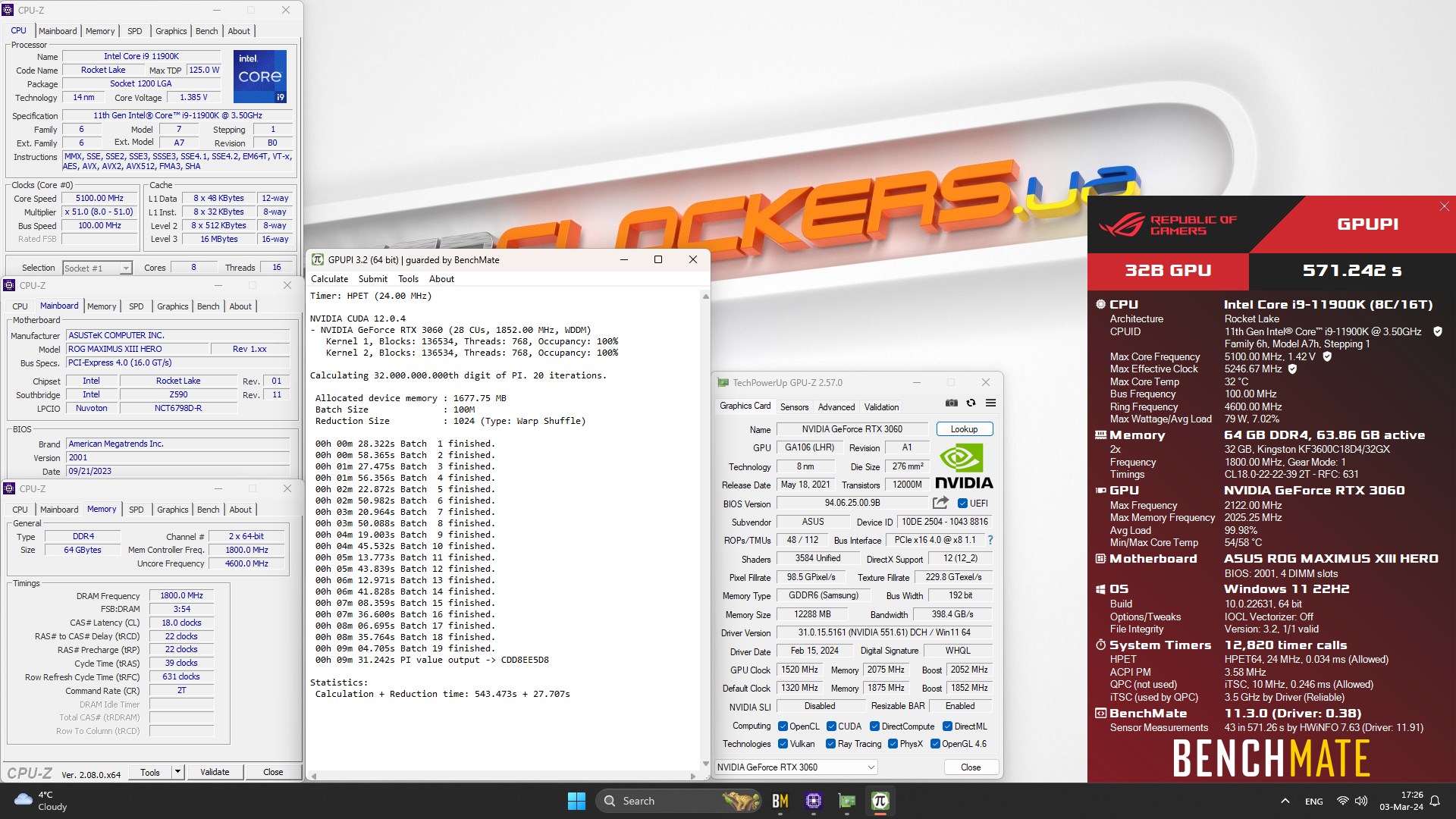The image size is (1456, 819).
Task: Take a GPU-Z screenshot with camera icon
Action: 951,403
